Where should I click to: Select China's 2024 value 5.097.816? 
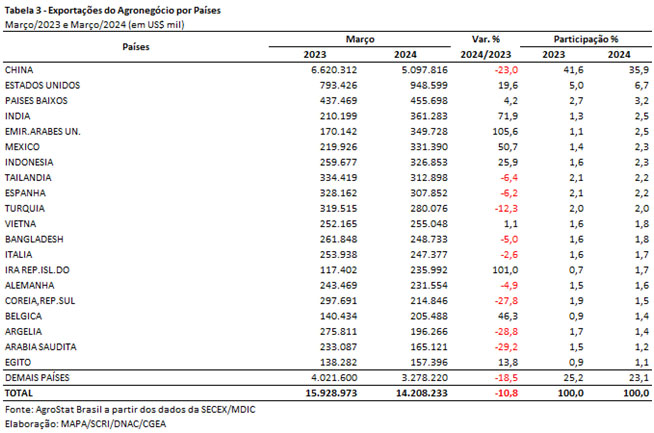425,70
